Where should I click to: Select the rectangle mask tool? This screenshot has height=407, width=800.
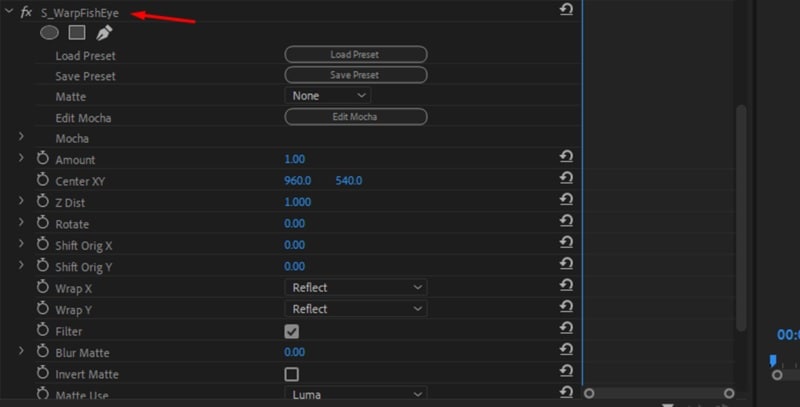77,33
